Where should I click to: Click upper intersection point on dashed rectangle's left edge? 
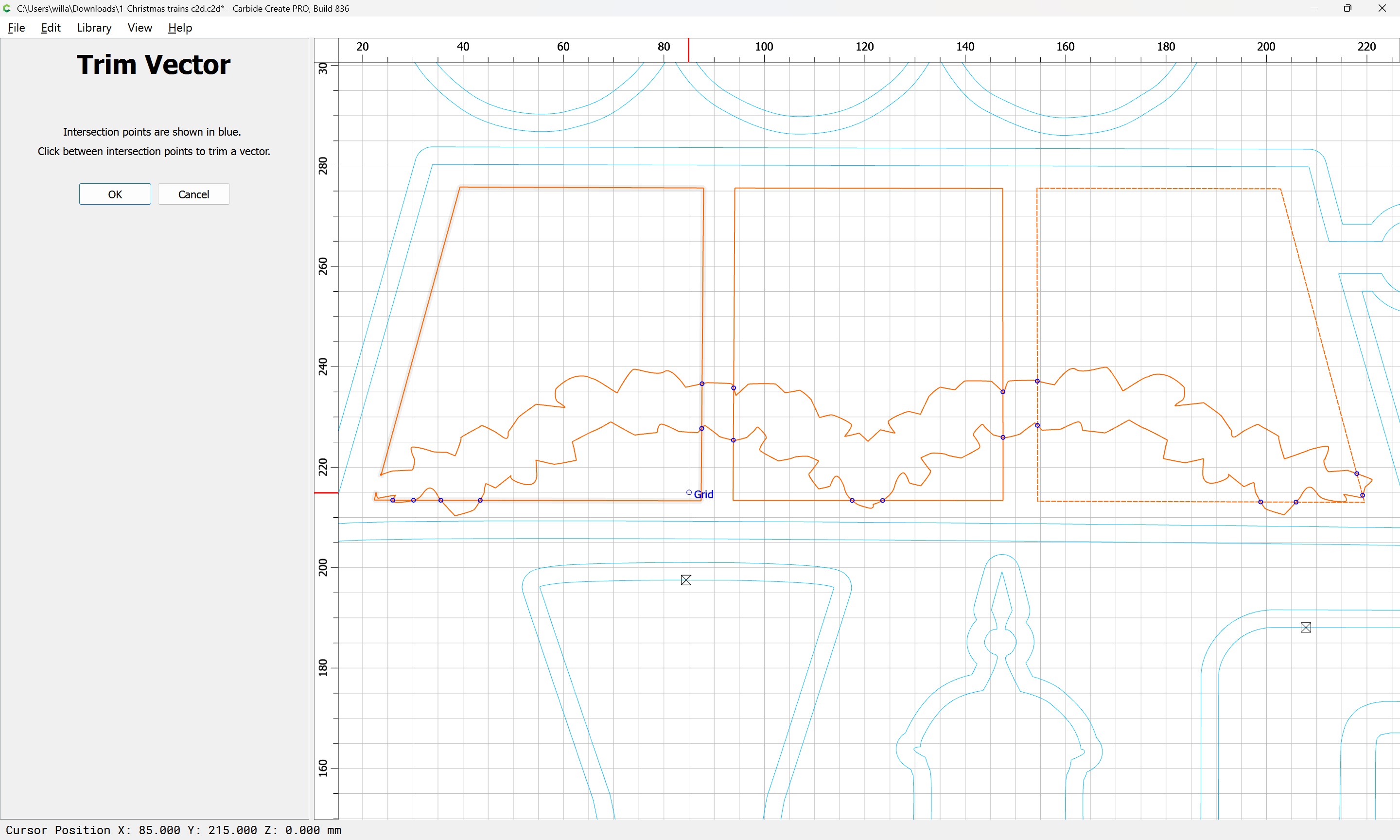click(x=1037, y=381)
